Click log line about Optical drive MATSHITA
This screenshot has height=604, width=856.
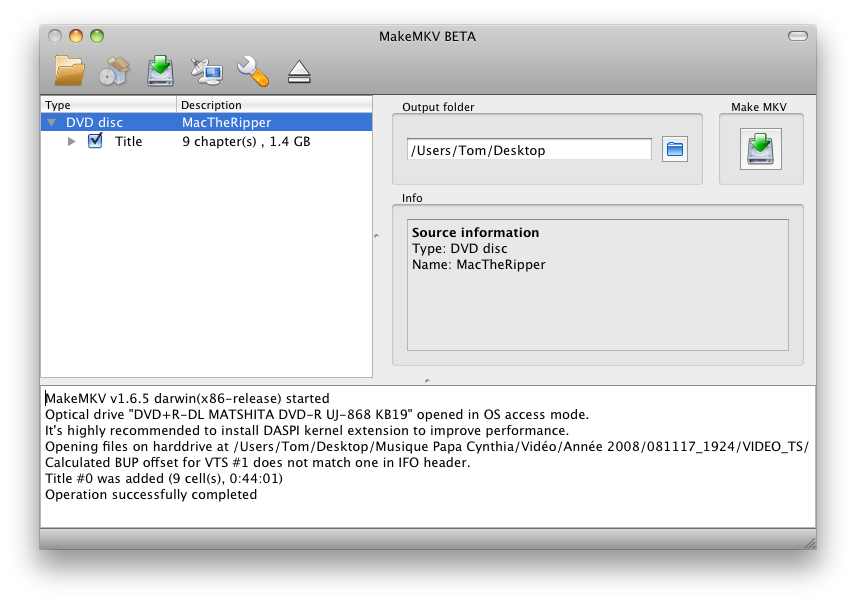point(317,414)
